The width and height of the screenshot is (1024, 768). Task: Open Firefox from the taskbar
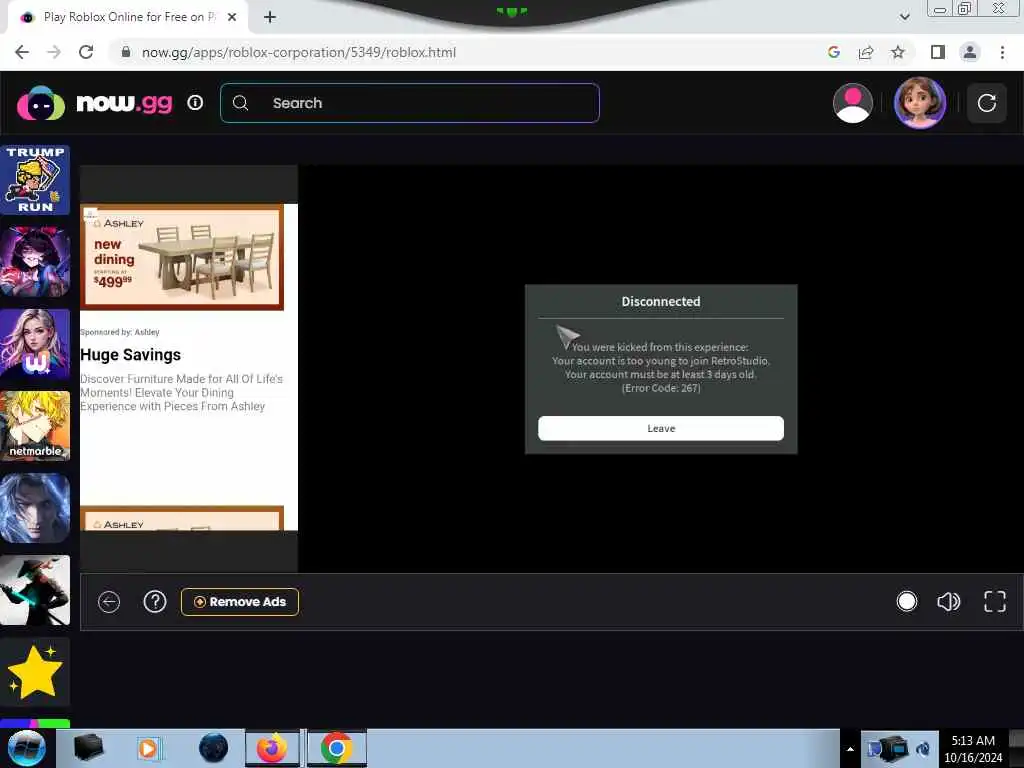pos(272,748)
